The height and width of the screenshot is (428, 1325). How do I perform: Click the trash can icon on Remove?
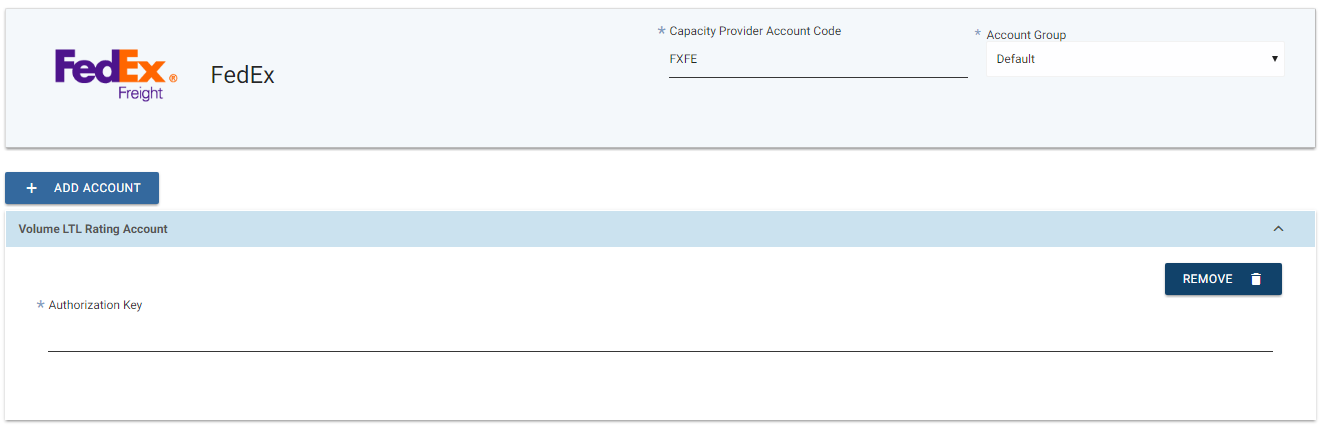pyautogui.click(x=1256, y=279)
